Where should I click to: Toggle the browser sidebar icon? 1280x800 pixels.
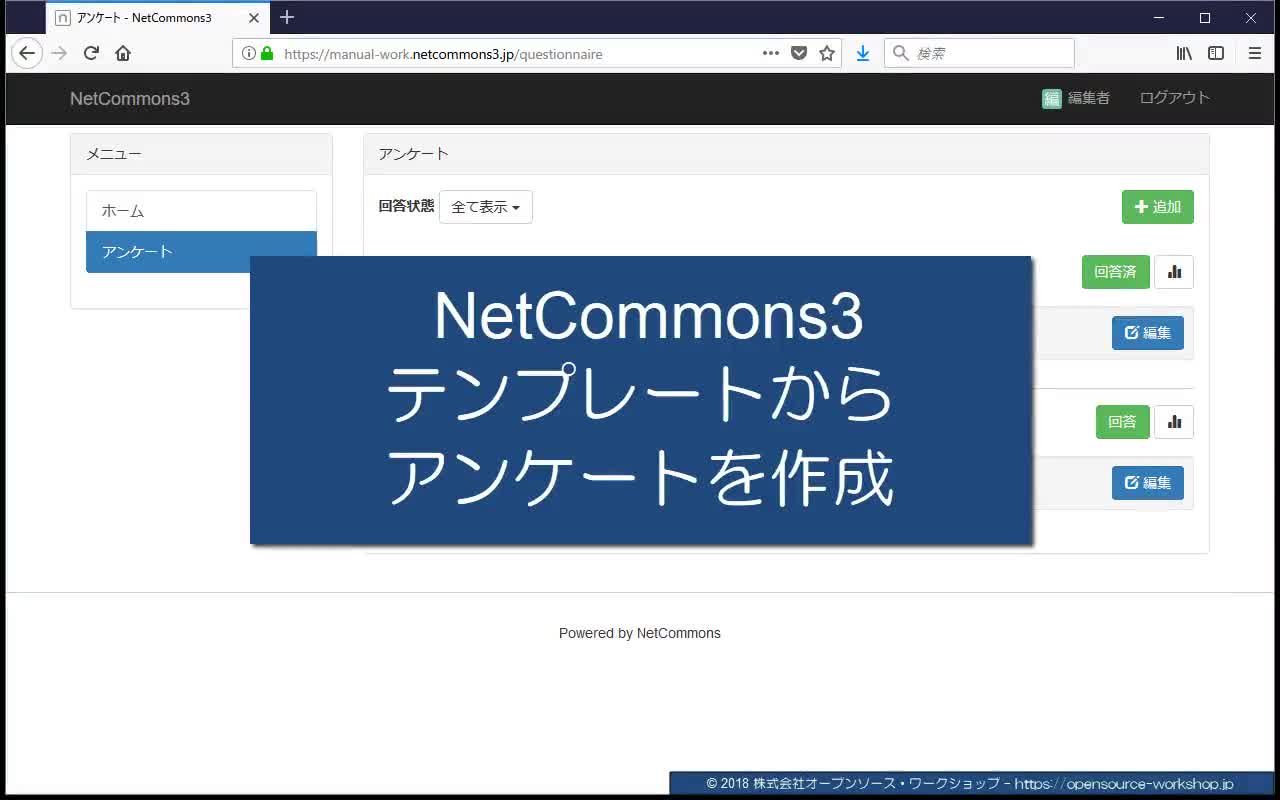[x=1216, y=54]
